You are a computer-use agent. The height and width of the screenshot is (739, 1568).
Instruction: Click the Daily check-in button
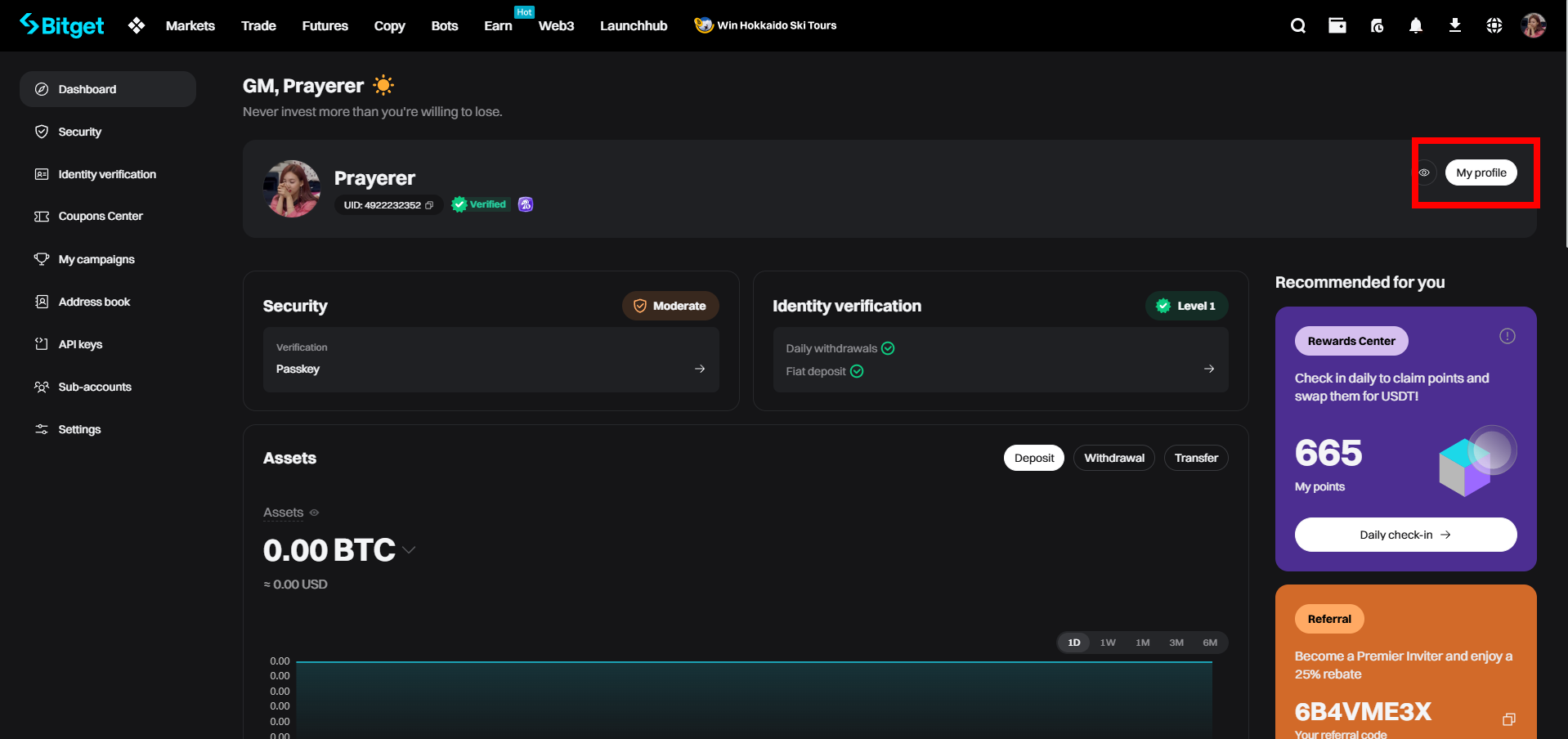click(x=1406, y=535)
